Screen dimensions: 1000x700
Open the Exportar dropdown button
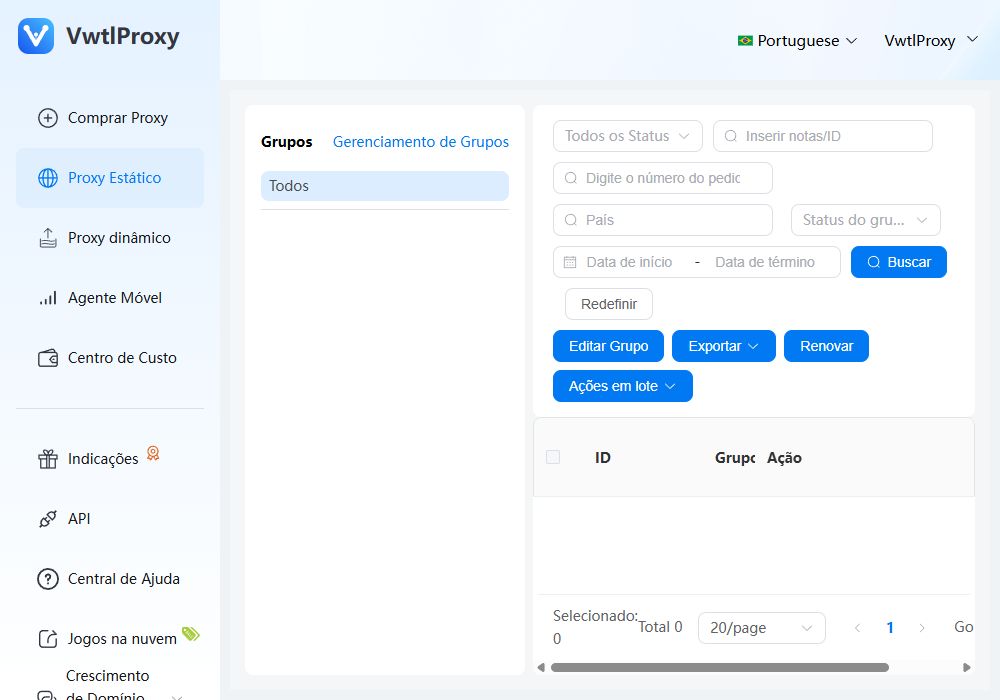tap(724, 346)
